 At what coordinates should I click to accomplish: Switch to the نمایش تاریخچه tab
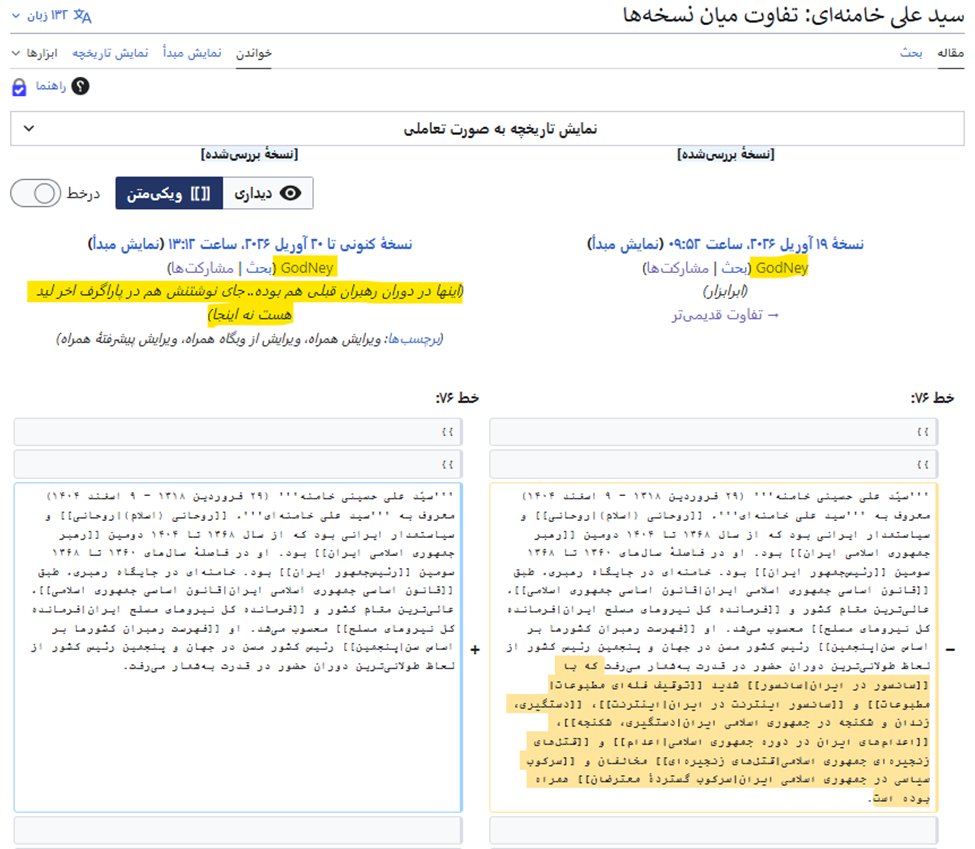110,53
